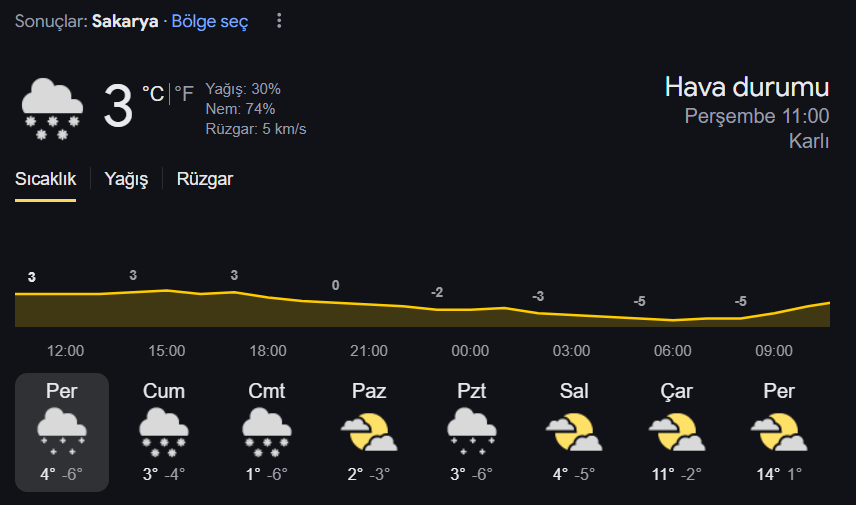Switch to the Rüzgar tab

click(x=205, y=179)
